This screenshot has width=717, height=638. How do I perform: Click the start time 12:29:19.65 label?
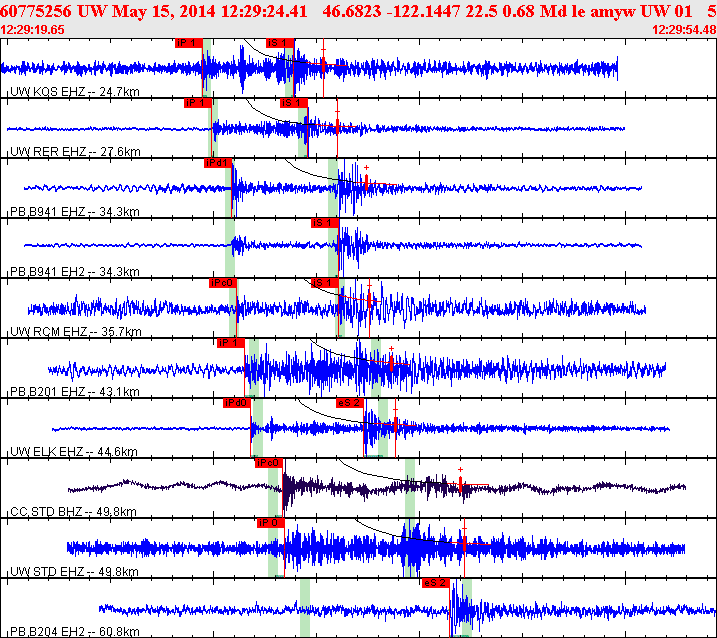pos(32,30)
